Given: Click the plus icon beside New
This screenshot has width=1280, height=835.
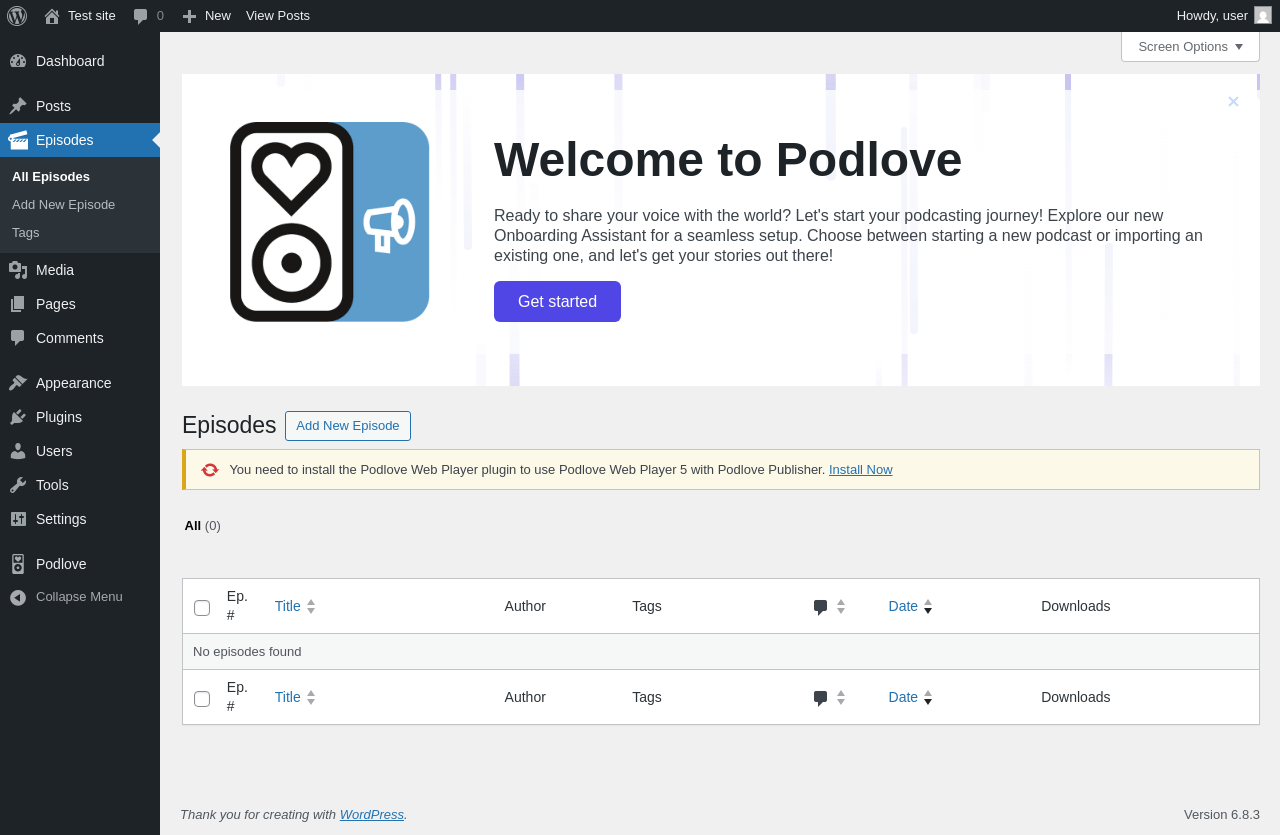Looking at the screenshot, I should [x=189, y=16].
